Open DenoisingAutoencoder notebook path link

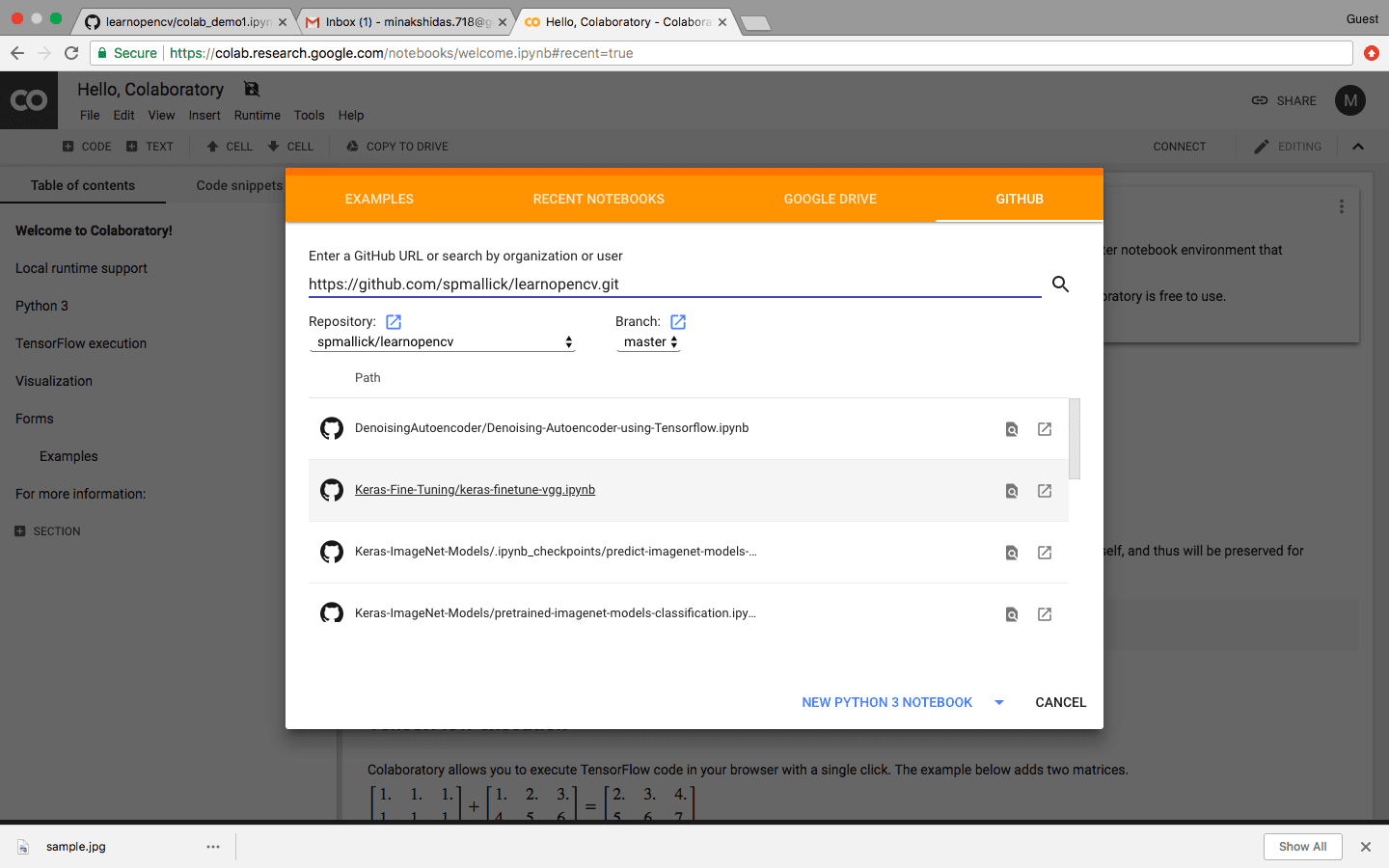552,428
